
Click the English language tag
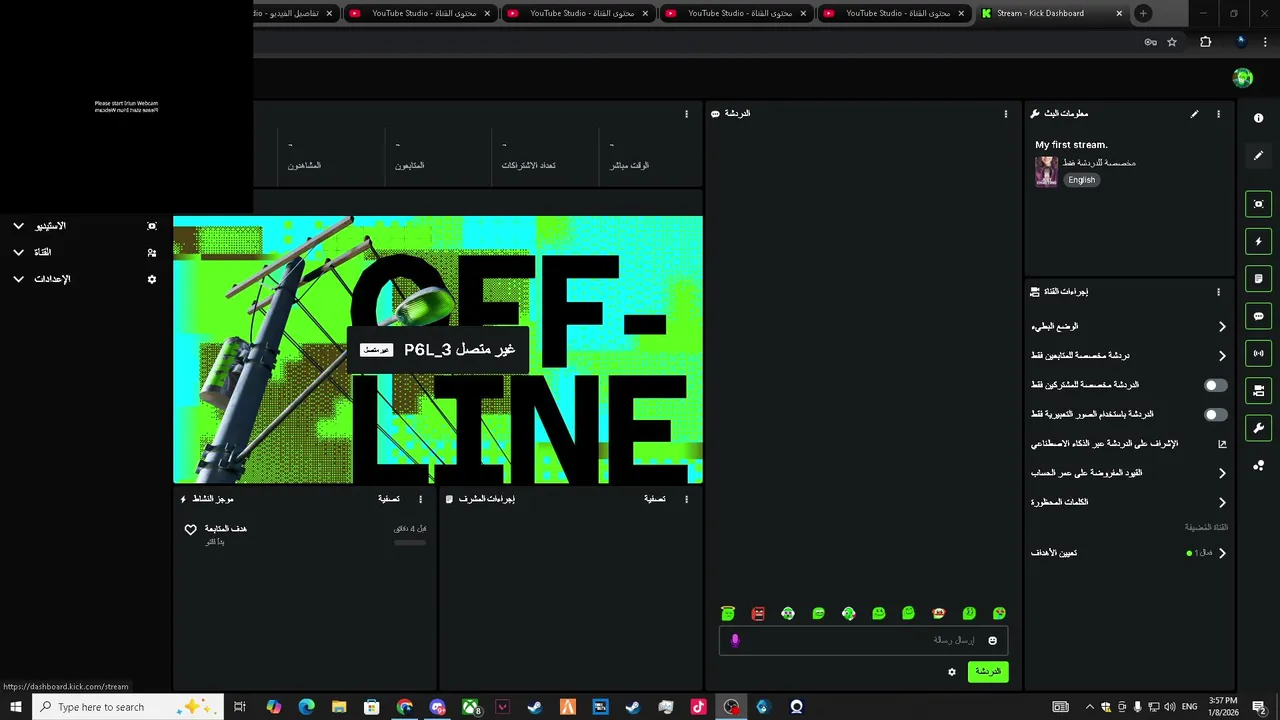coord(1081,180)
